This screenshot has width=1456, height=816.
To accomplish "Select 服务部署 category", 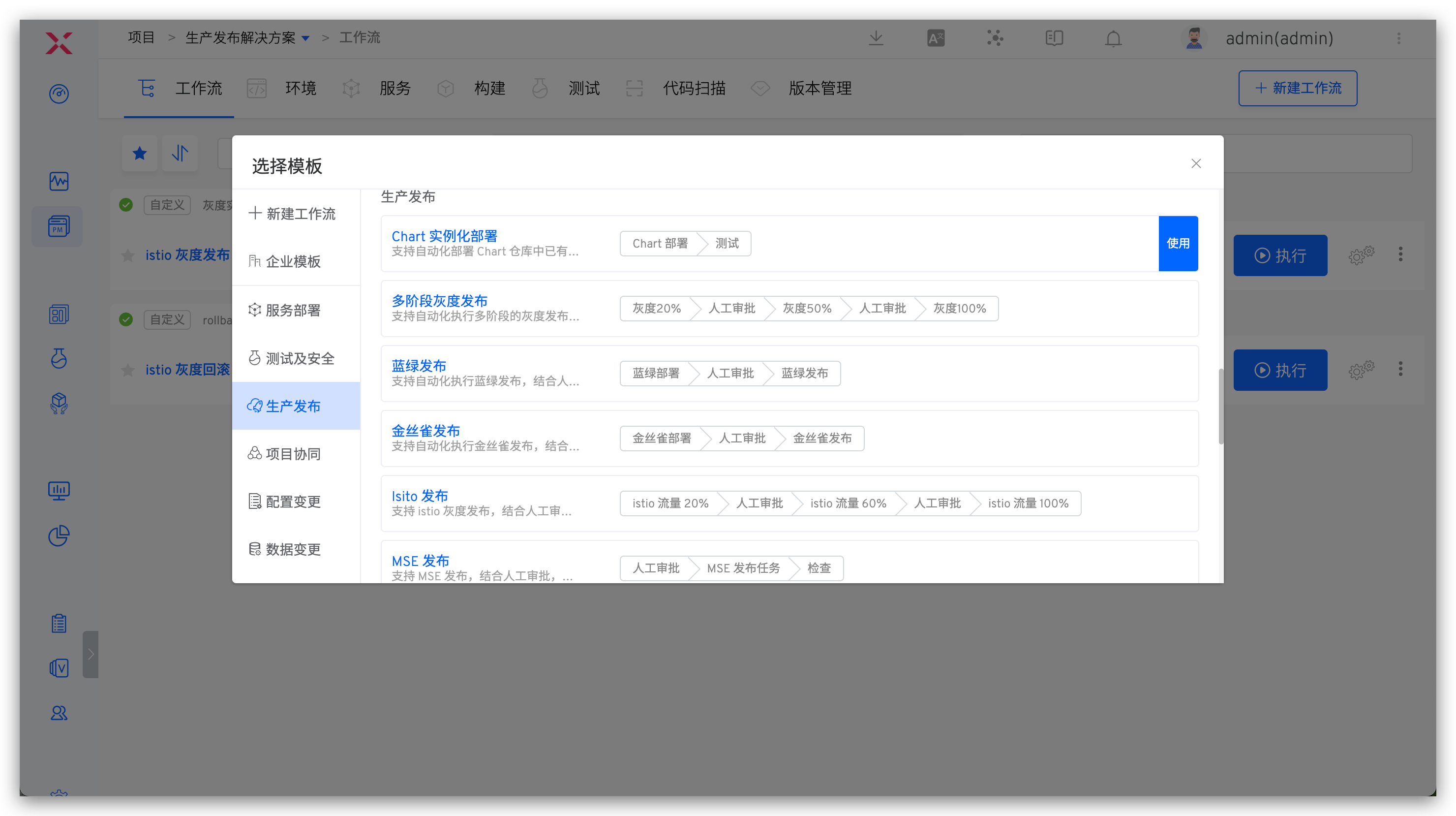I will coord(296,310).
